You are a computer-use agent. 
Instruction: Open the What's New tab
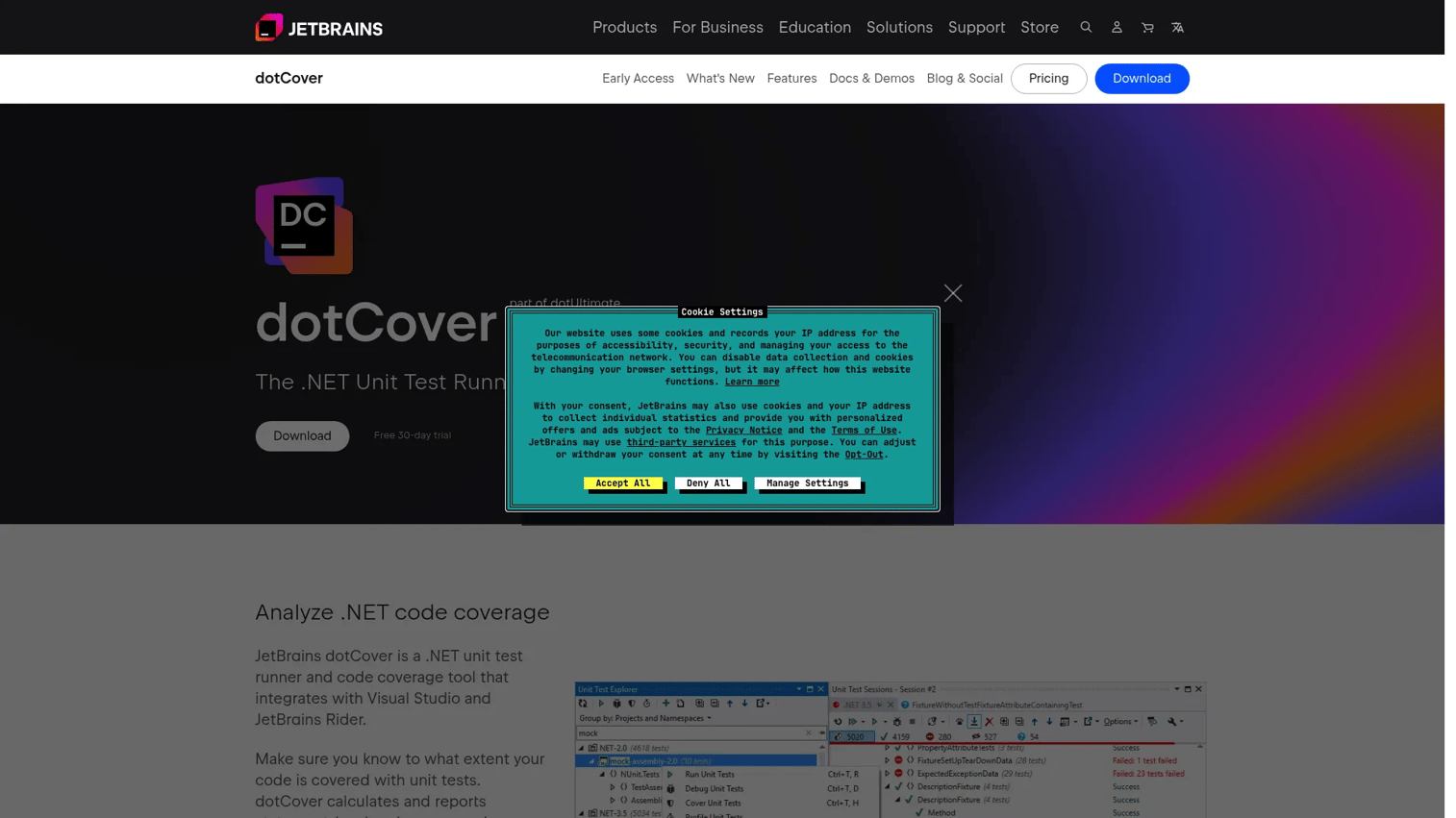coord(720,79)
